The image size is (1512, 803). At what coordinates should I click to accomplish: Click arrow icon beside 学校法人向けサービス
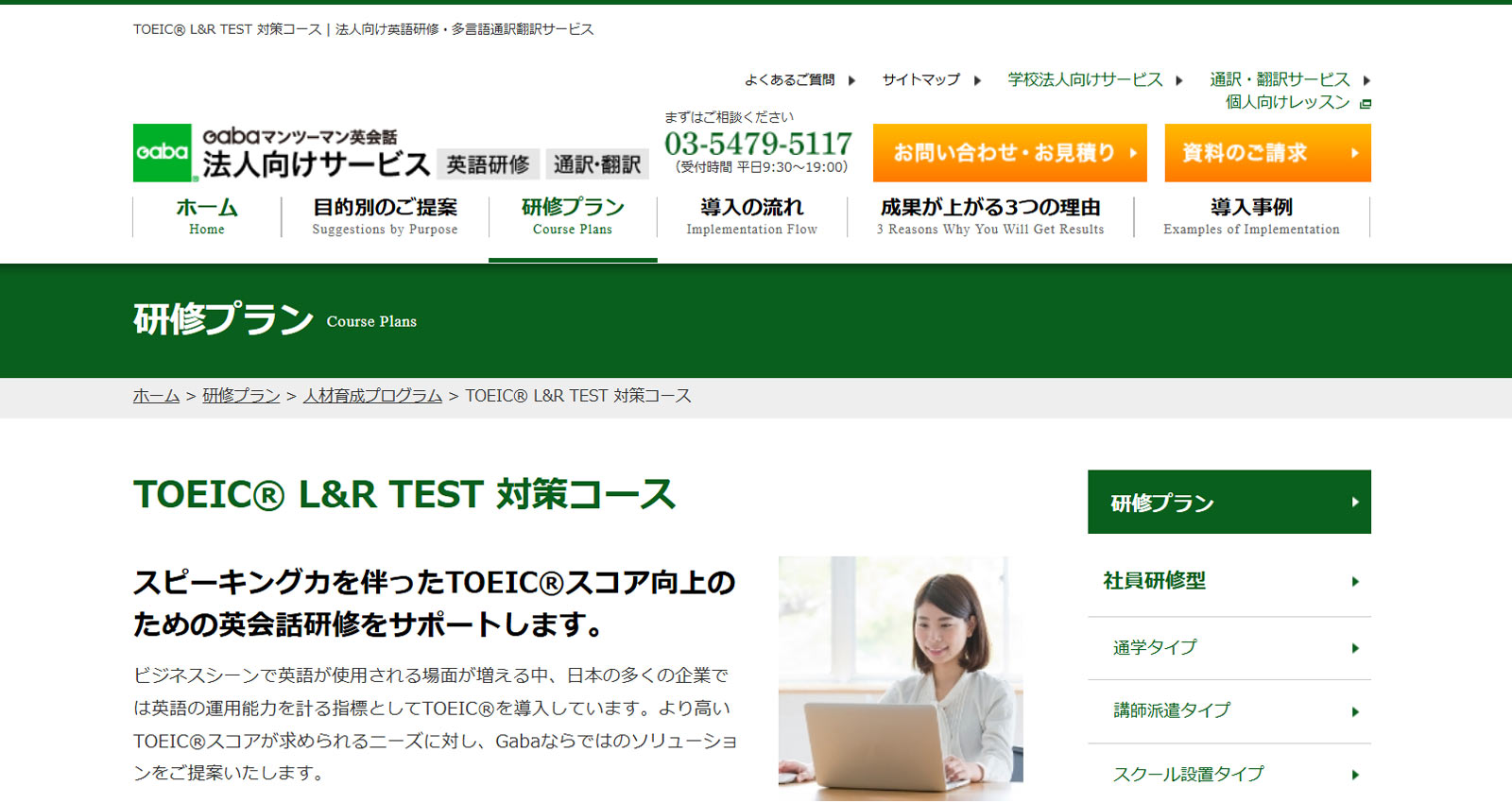coord(1178,80)
